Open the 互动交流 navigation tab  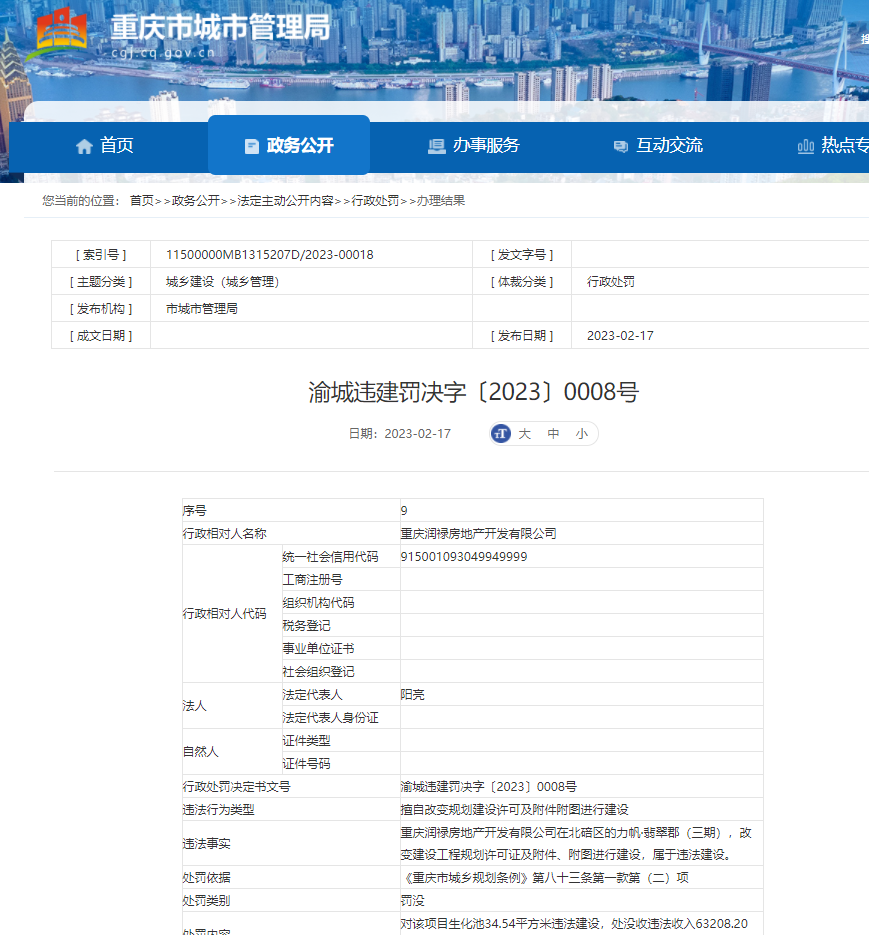(x=658, y=145)
